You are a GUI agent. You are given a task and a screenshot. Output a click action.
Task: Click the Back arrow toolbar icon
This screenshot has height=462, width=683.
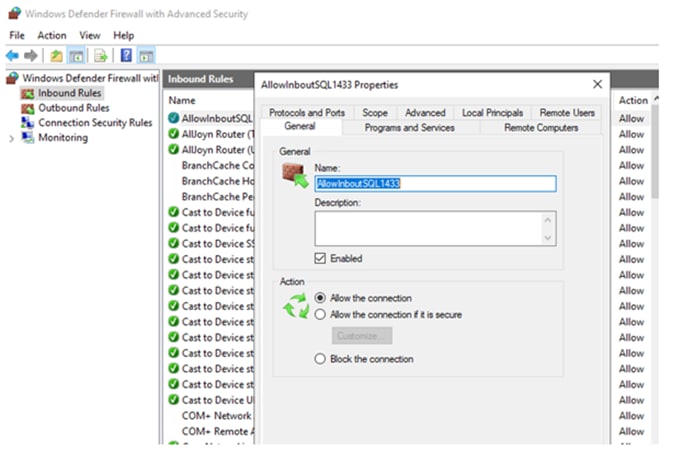click(12, 56)
